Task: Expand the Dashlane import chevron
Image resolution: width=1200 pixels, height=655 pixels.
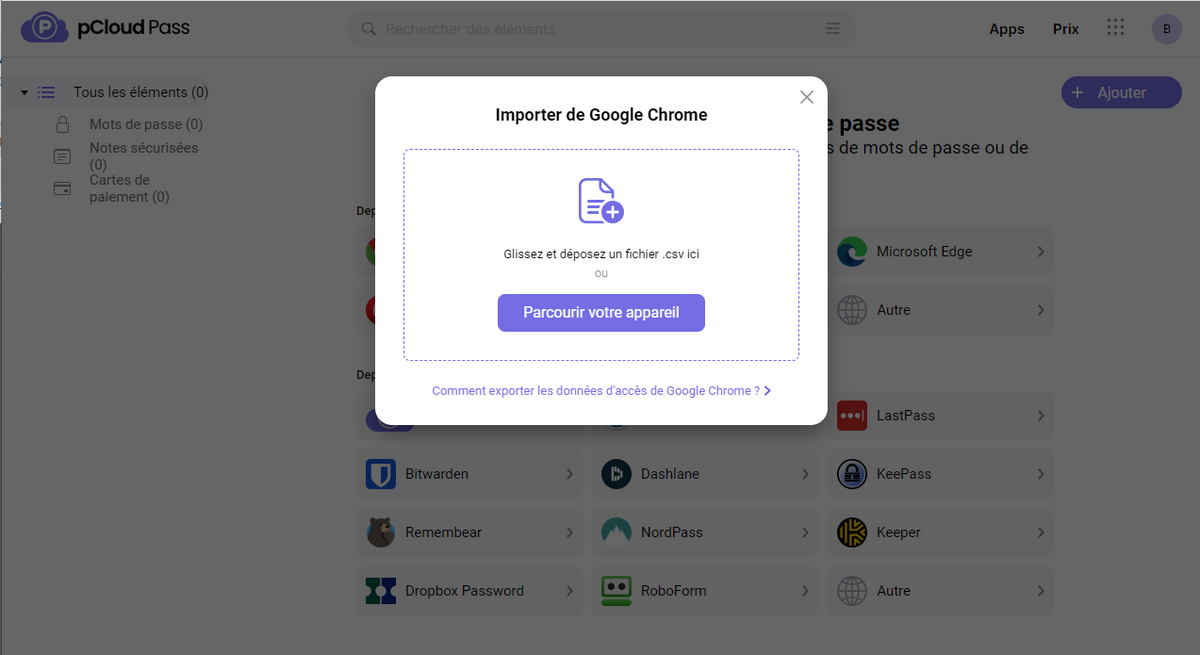Action: click(x=805, y=474)
